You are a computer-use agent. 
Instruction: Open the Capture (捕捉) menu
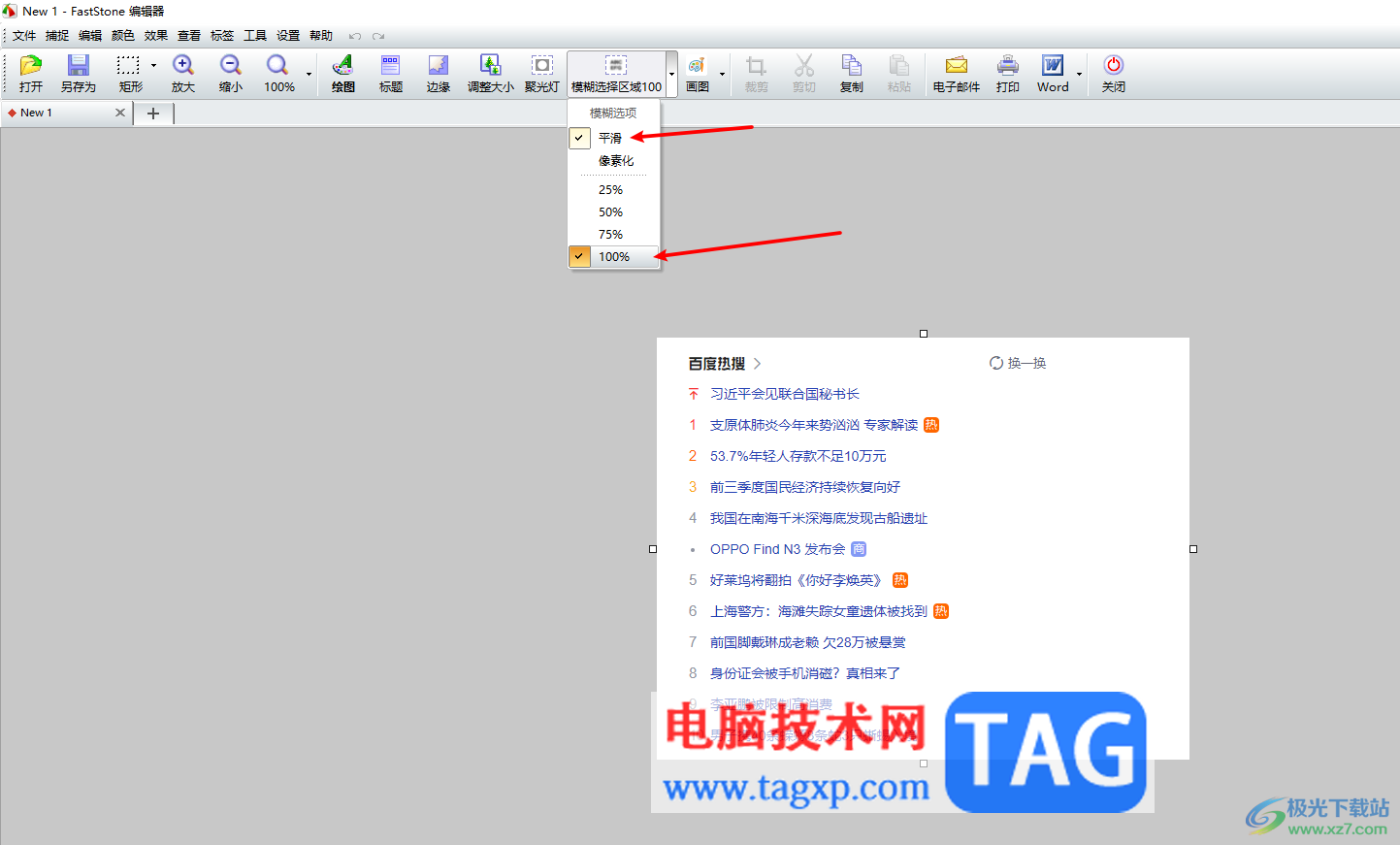coord(57,36)
